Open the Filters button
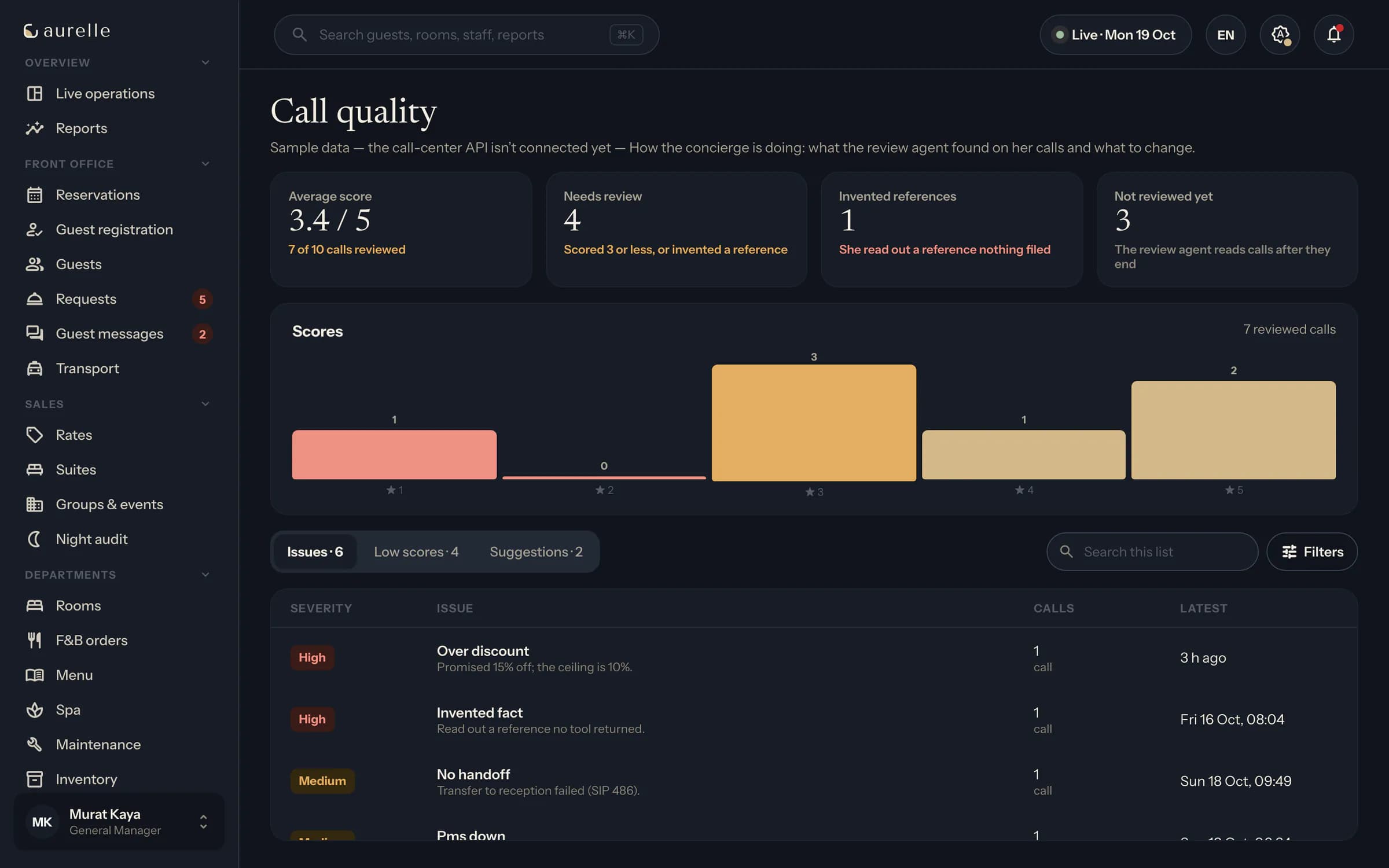The width and height of the screenshot is (1389, 868). (1312, 551)
